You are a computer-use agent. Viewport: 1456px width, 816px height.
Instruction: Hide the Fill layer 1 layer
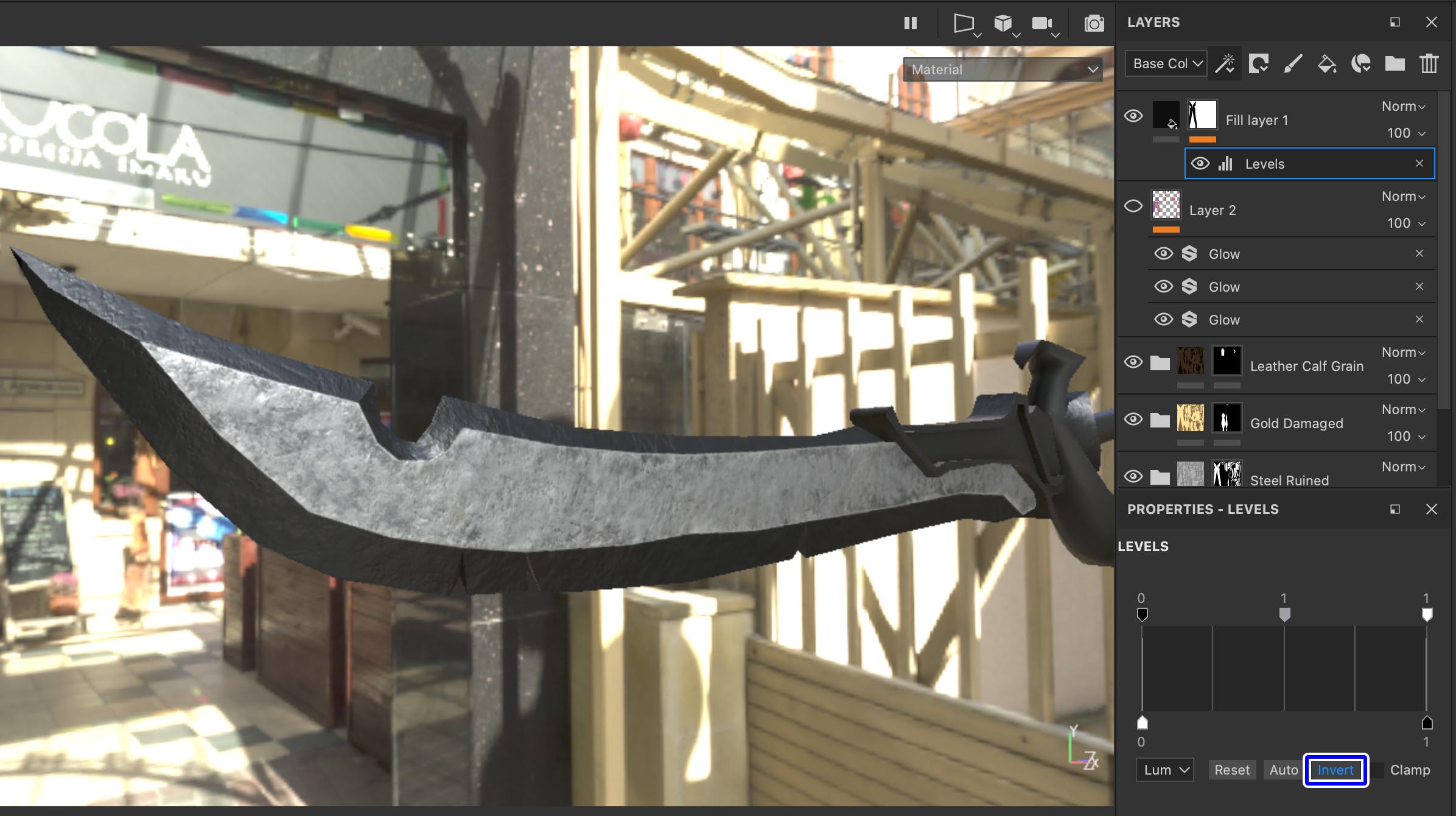(x=1133, y=116)
